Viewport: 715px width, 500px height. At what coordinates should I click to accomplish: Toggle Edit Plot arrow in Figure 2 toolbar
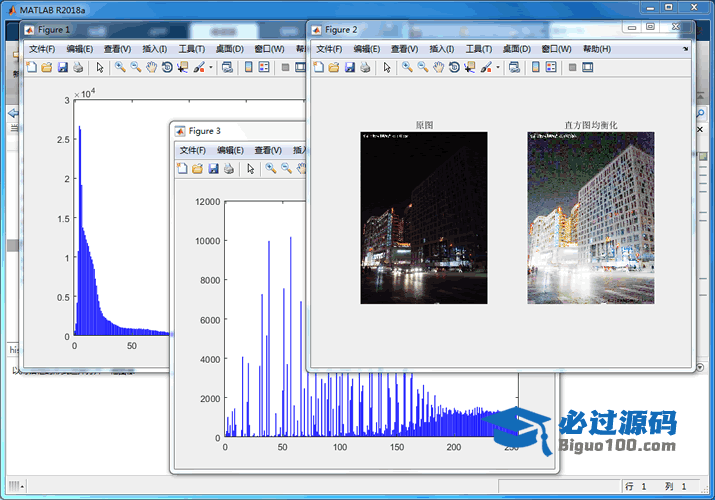pyautogui.click(x=386, y=68)
